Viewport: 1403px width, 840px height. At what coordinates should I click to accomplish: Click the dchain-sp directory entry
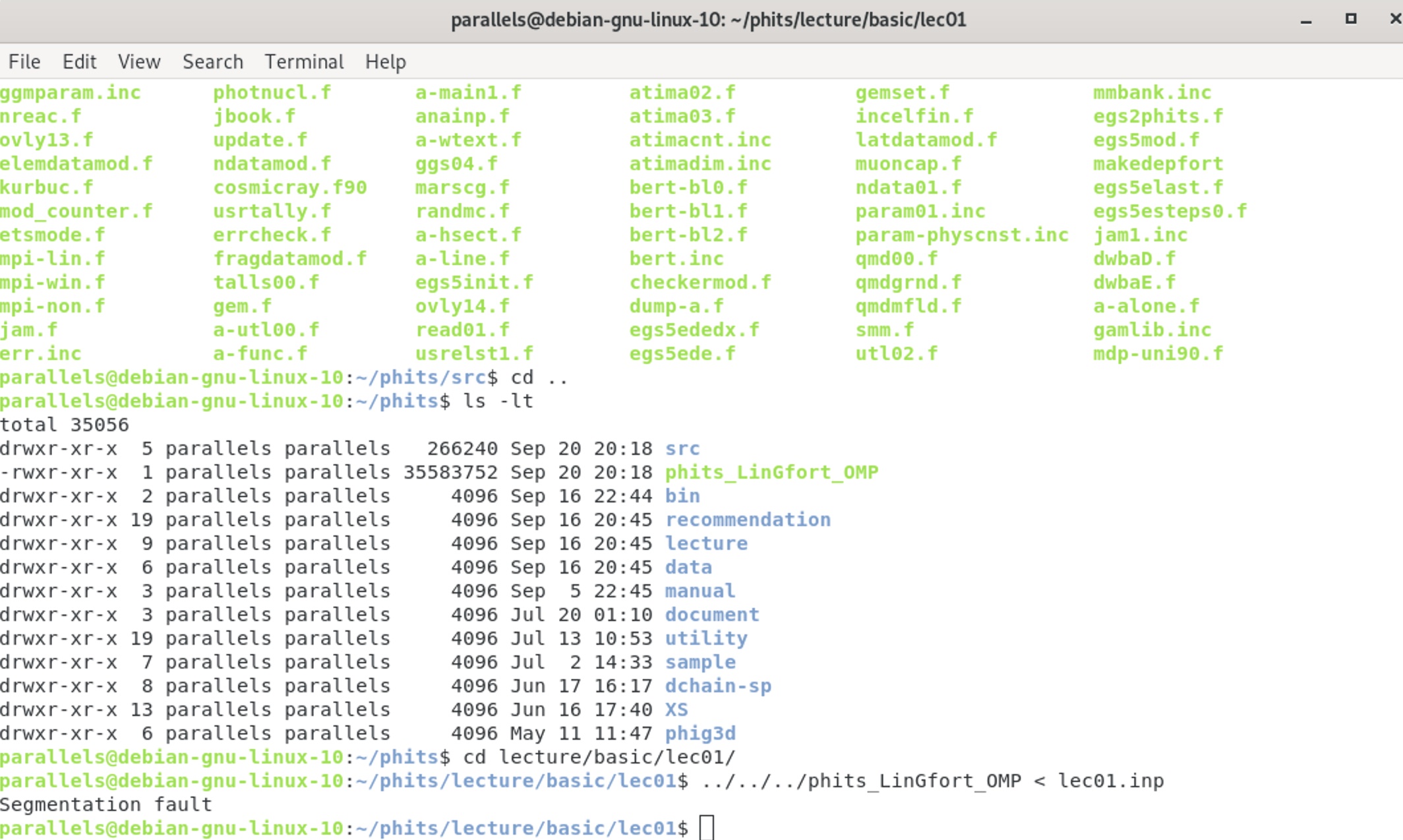coord(718,685)
